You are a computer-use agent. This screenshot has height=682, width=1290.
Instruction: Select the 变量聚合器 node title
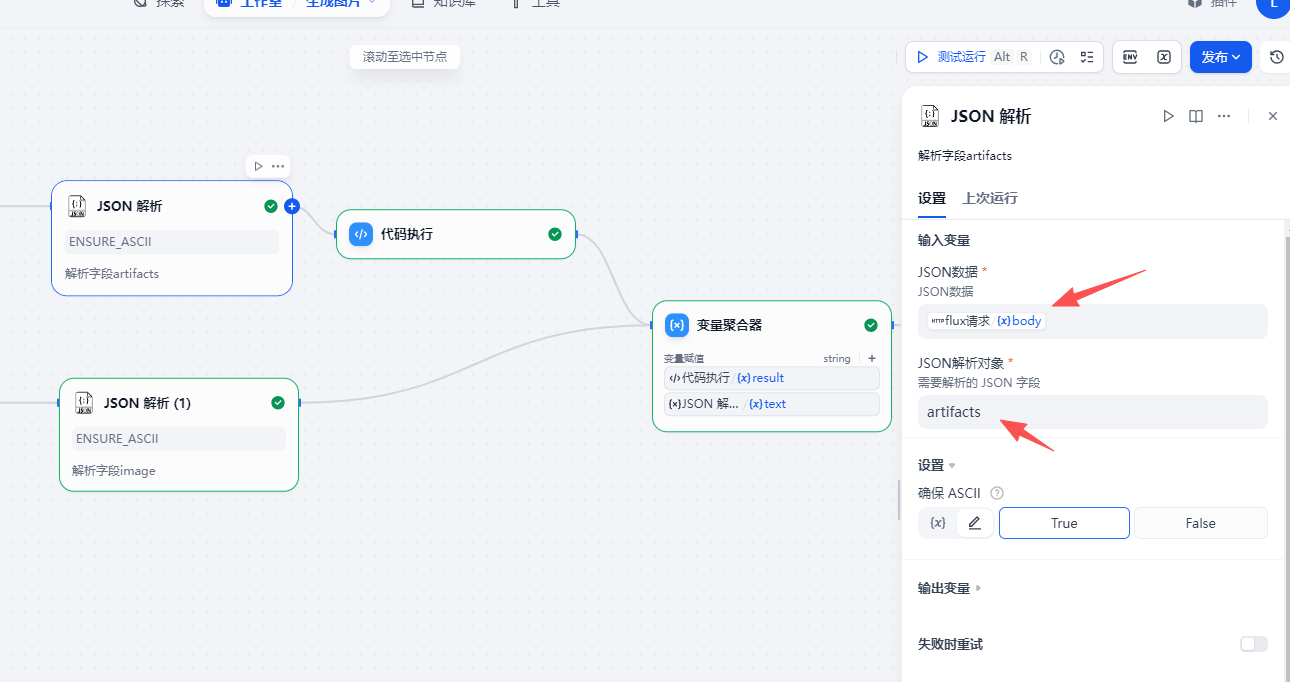pyautogui.click(x=730, y=325)
